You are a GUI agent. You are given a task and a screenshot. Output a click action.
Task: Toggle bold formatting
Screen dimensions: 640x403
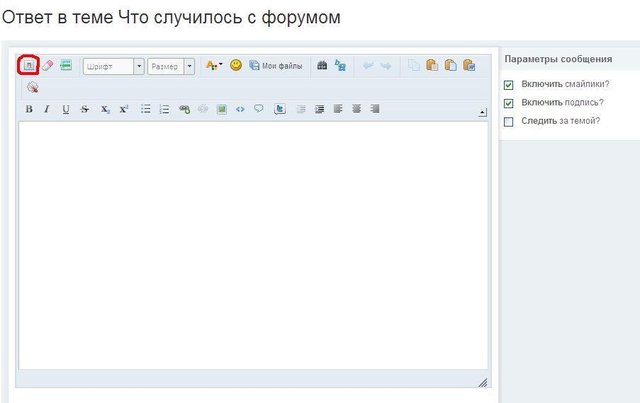pyautogui.click(x=29, y=109)
